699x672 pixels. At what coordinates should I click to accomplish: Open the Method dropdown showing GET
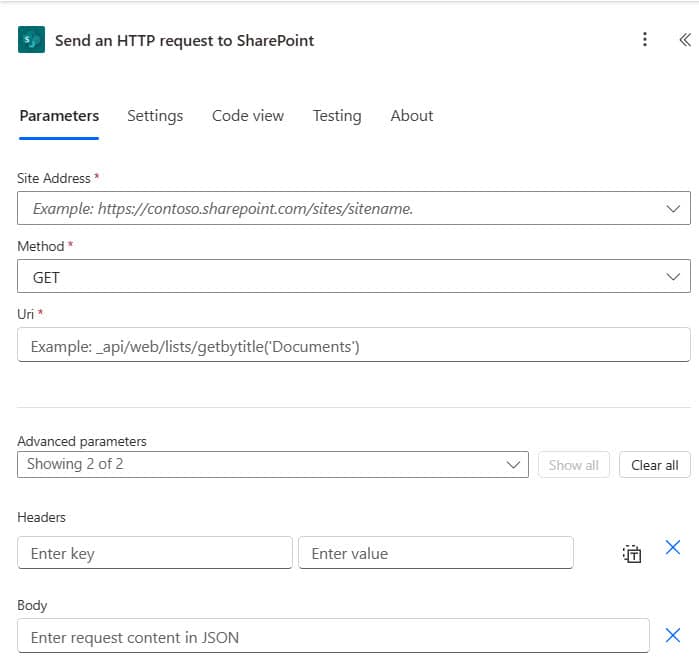point(354,276)
